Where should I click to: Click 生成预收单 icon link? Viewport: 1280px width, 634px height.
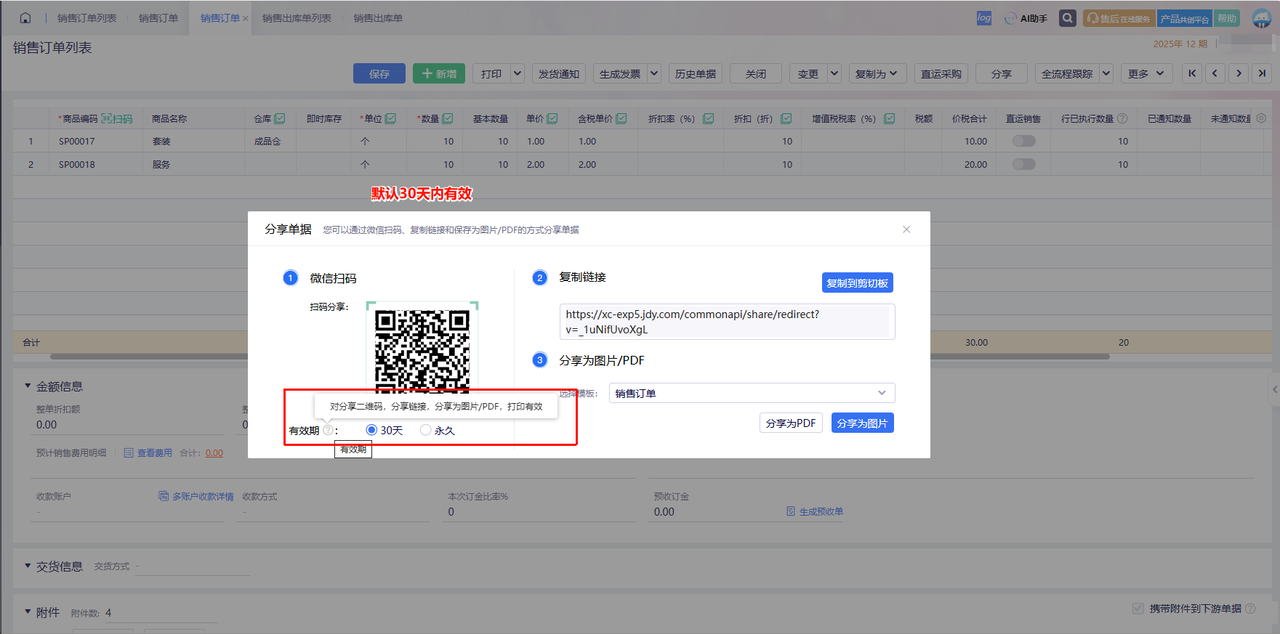coord(815,511)
